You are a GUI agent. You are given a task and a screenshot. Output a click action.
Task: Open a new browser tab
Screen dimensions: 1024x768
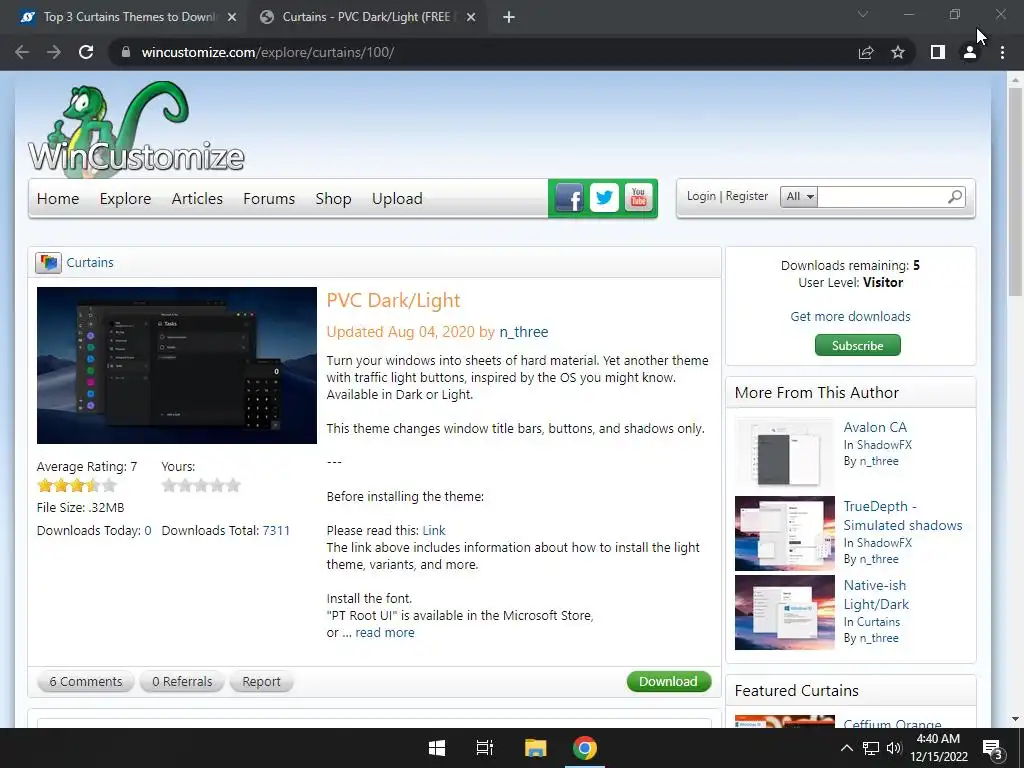509,18
